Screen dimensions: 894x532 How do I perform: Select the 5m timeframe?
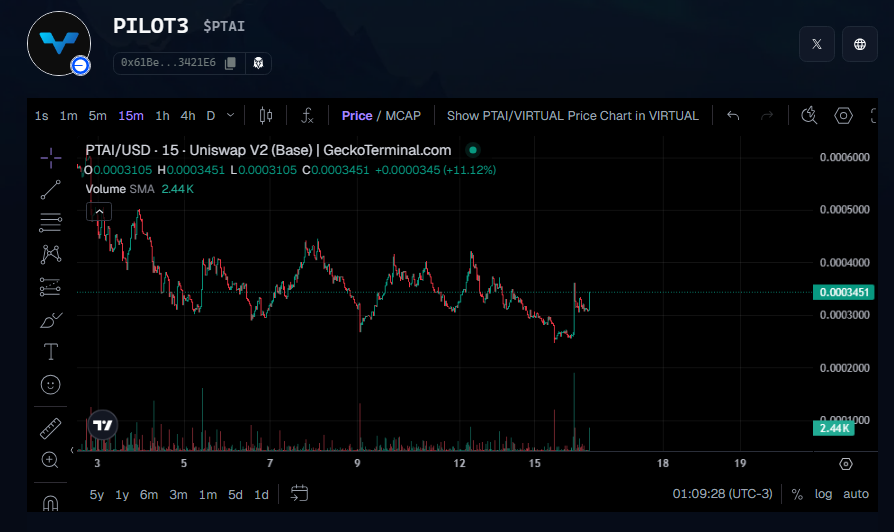click(97, 116)
